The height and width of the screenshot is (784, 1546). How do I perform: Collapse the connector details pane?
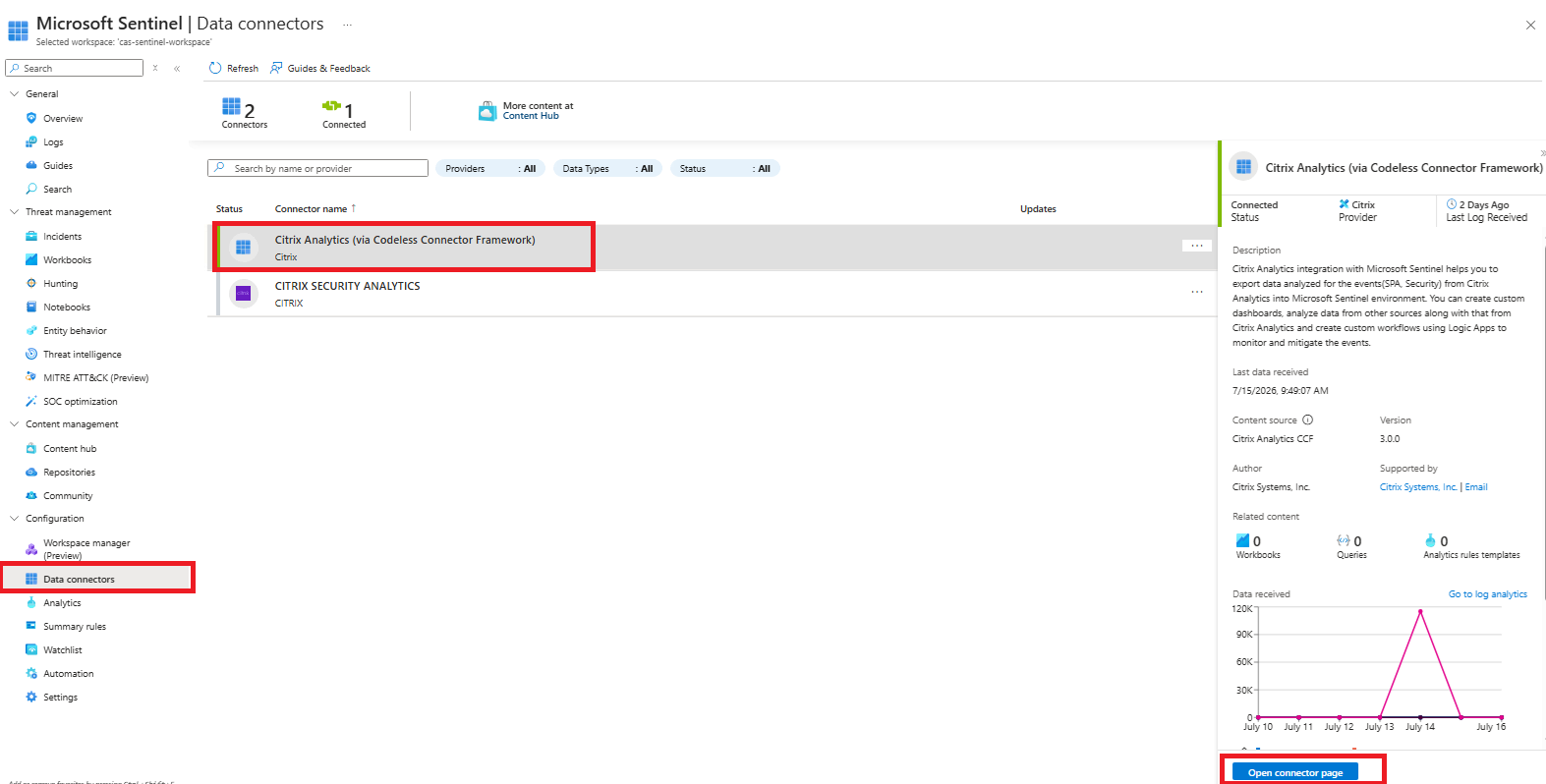1542,153
